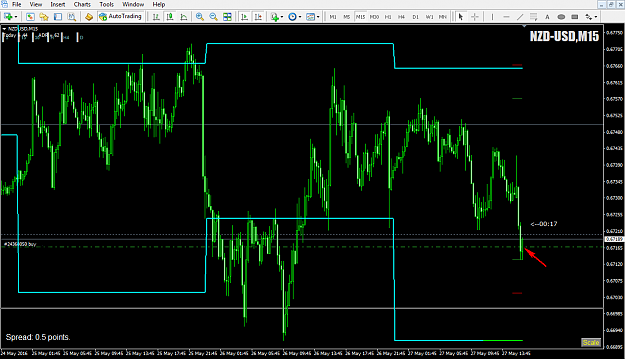Click the '<--00:17' candle timer label
625x360 pixels.
pos(544,224)
